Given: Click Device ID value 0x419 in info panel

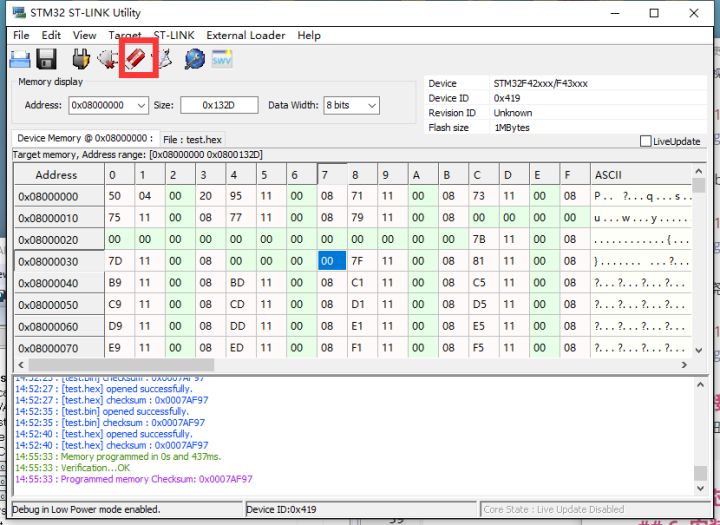Looking at the screenshot, I should 507,98.
